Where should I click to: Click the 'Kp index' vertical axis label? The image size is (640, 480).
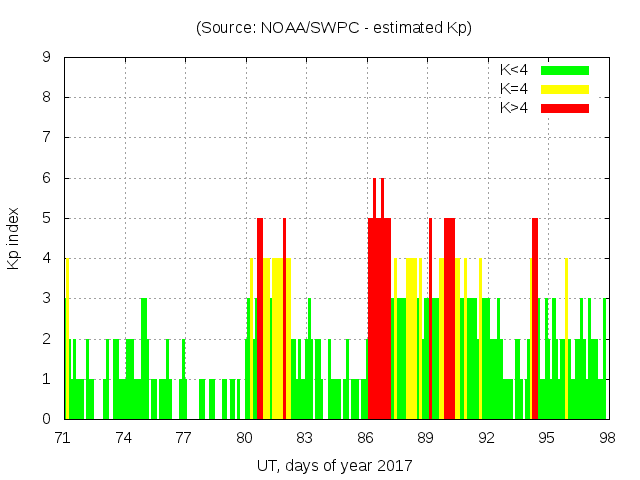coord(14,238)
